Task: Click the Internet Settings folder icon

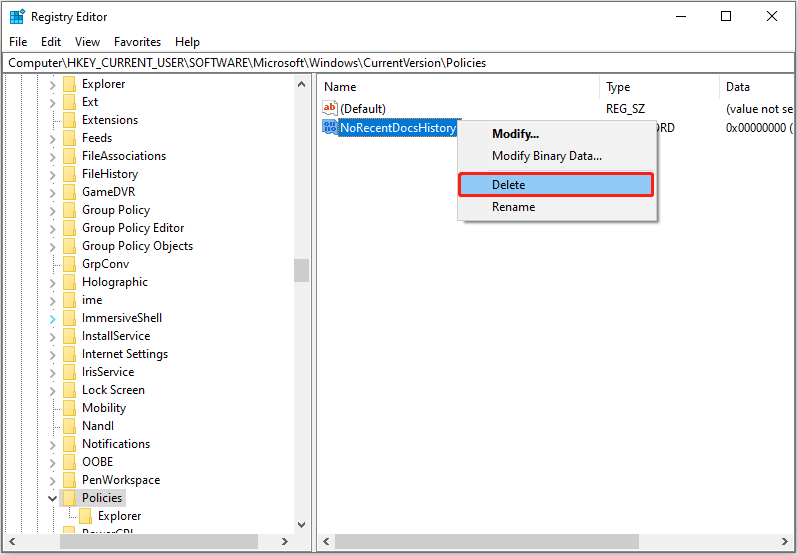Action: pyautogui.click(x=69, y=354)
